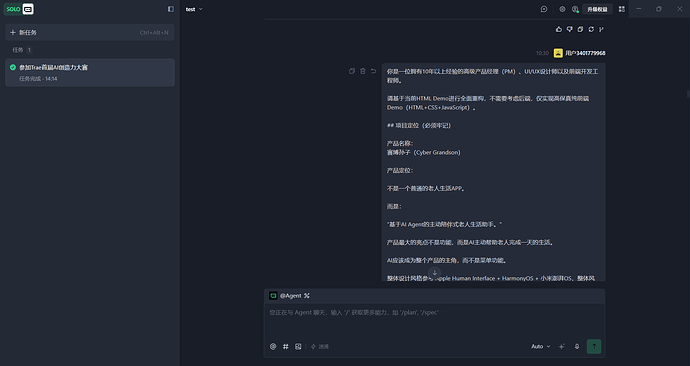Click the 任务完成 · 14:14 status text
Image resolution: width=690 pixels, height=366 pixels.
pos(38,79)
